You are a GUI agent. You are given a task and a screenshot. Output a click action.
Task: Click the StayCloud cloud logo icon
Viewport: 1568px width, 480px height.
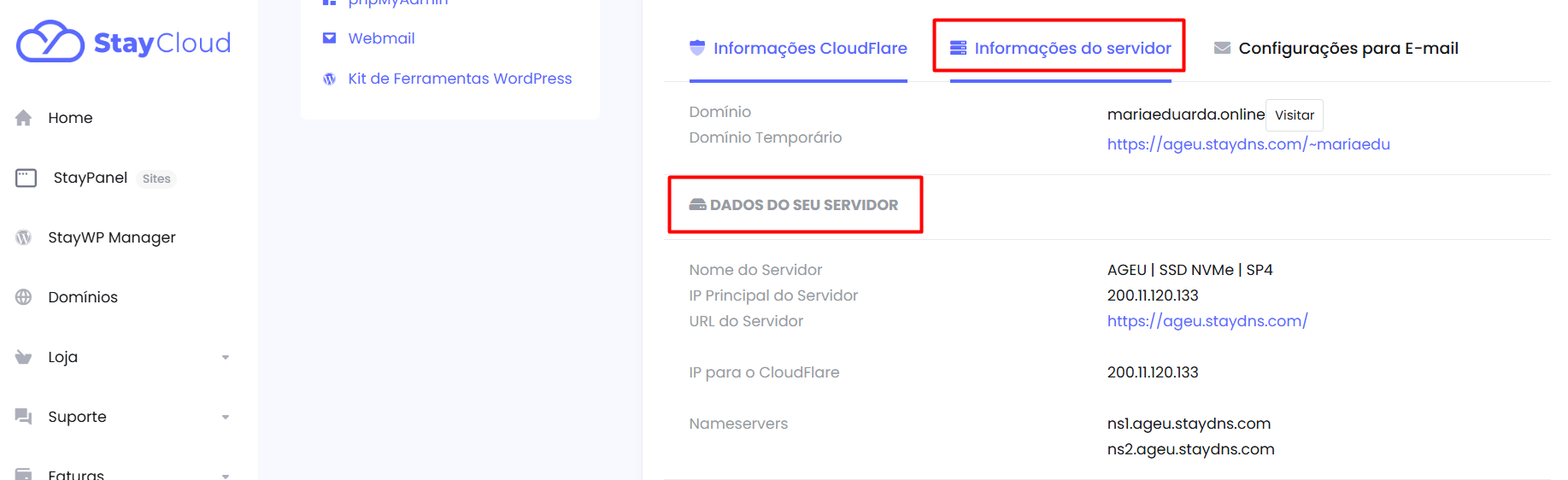tap(50, 42)
